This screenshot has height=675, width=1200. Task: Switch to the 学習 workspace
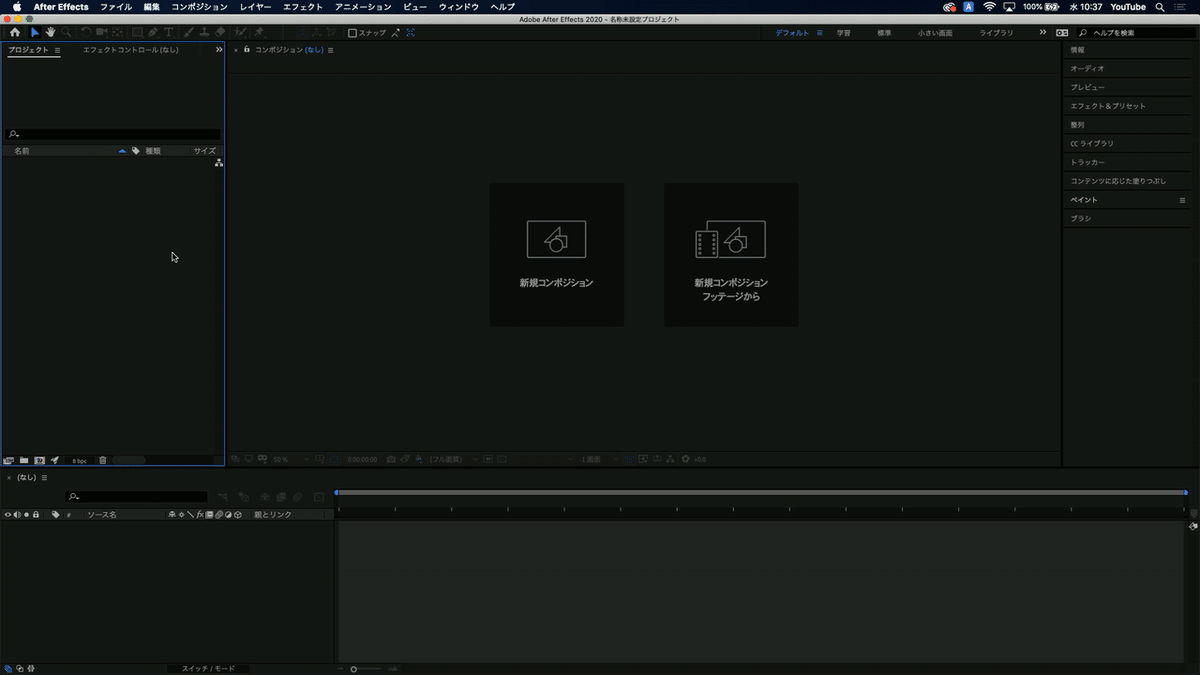(x=844, y=33)
